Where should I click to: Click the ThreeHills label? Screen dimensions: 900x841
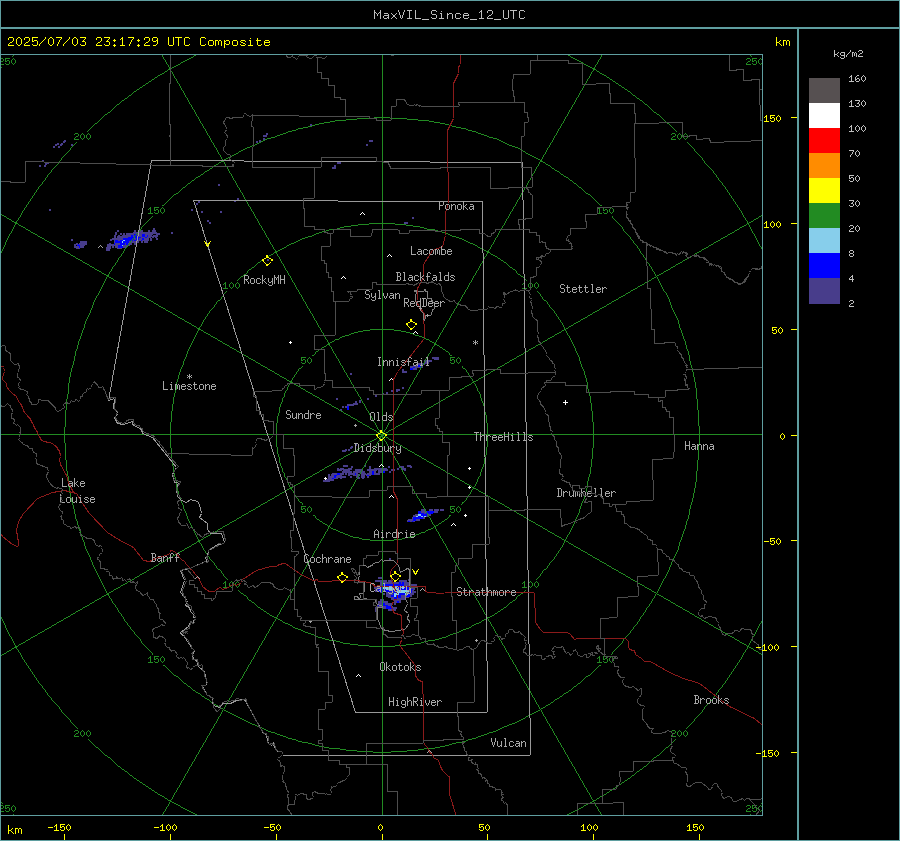(x=503, y=437)
